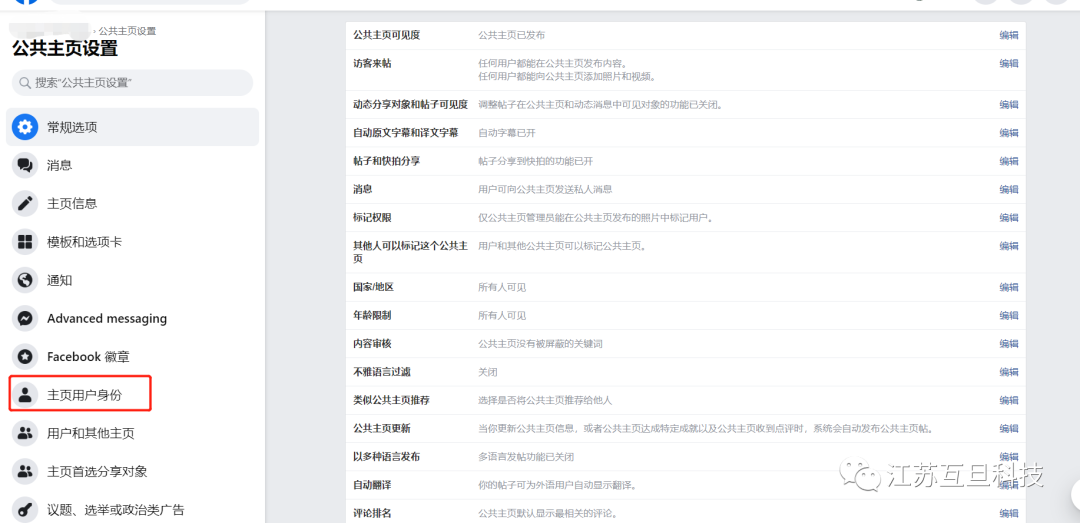Screen dimensions: 1080x523
Task: Open 主页首选分享对象 settings section
Action: [x=97, y=471]
